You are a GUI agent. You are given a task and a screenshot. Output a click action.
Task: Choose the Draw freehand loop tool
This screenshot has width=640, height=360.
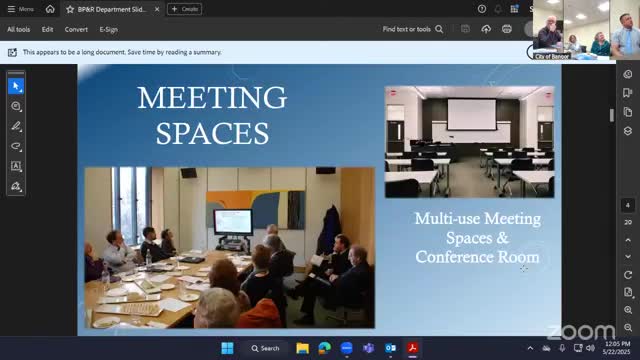coord(16,146)
